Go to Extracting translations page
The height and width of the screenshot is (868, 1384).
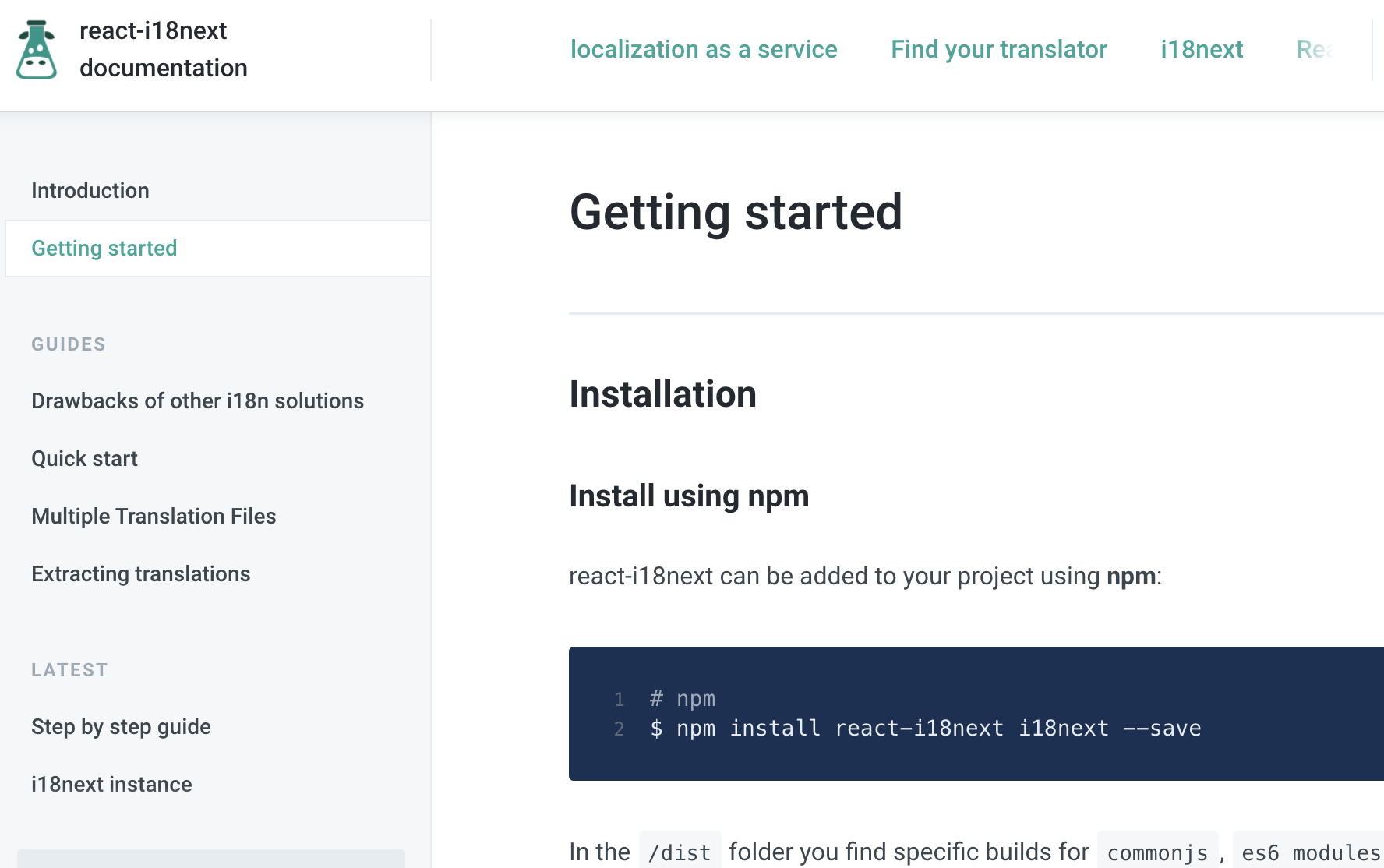(140, 573)
